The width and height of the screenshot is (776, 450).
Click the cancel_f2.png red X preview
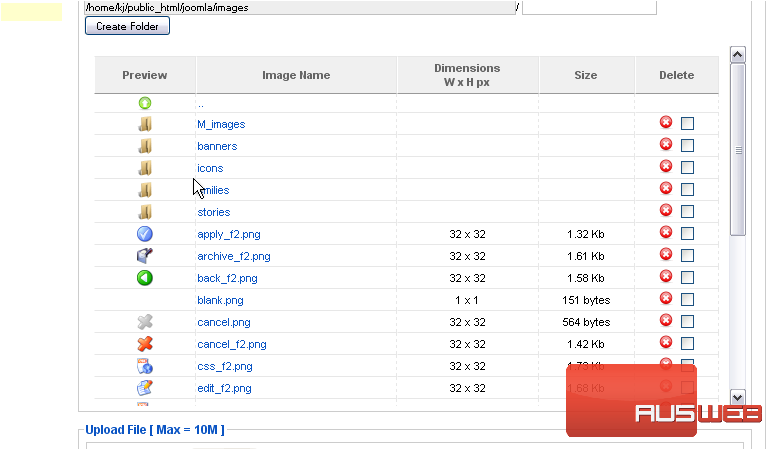[145, 344]
